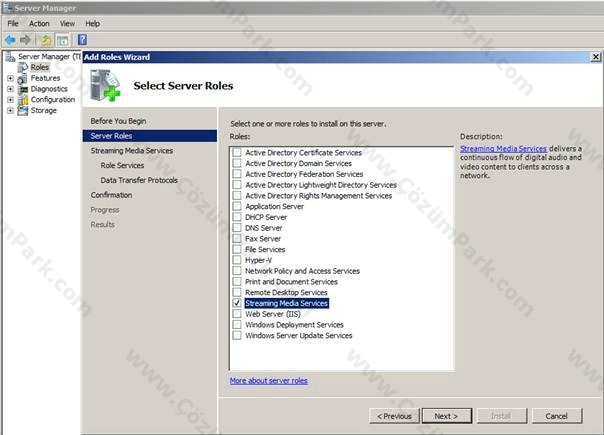The image size is (604, 435).
Task: Check Network Policy and Access Services
Action: [237, 271]
